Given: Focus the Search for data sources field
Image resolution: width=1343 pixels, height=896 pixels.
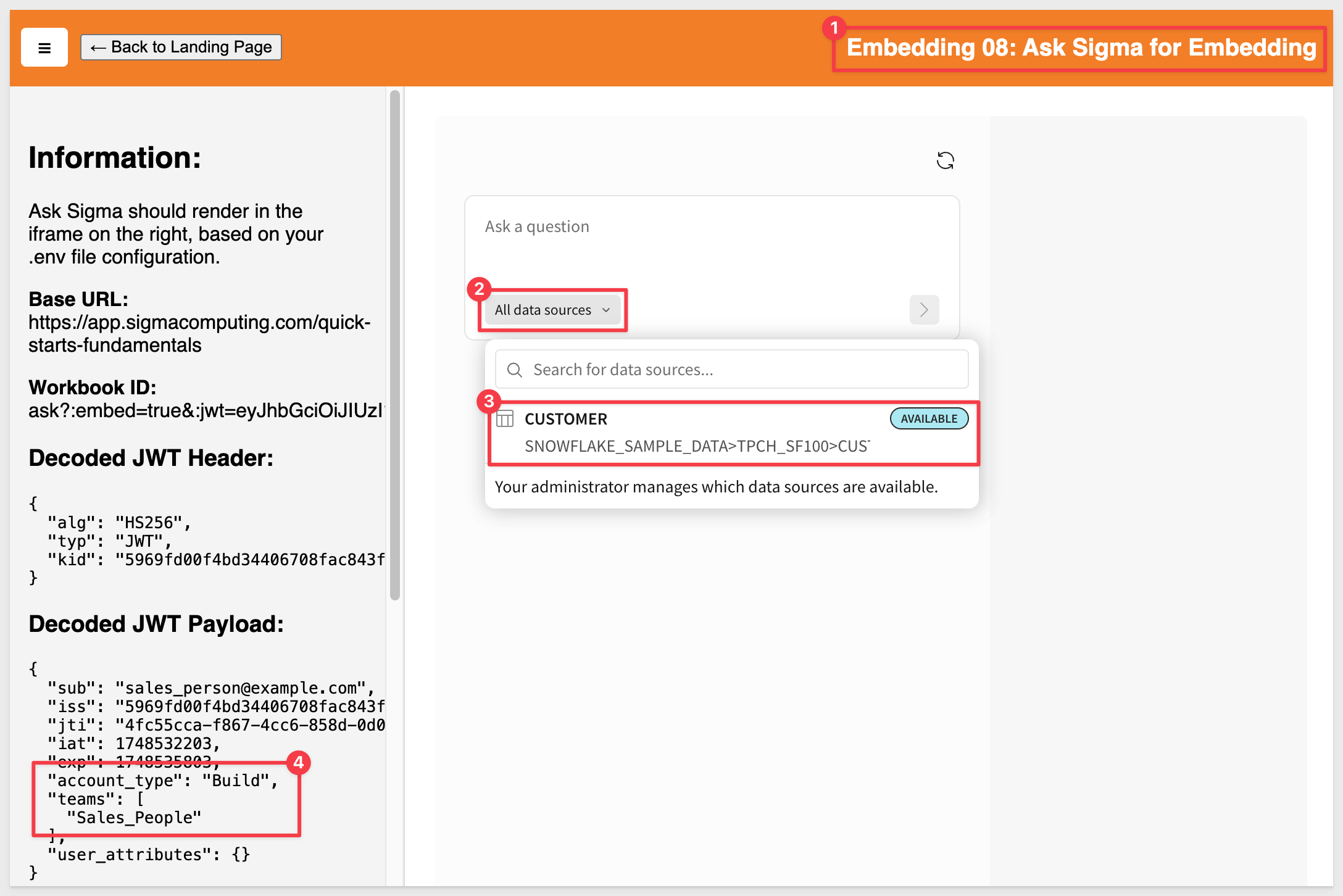Looking at the screenshot, I should [731, 370].
